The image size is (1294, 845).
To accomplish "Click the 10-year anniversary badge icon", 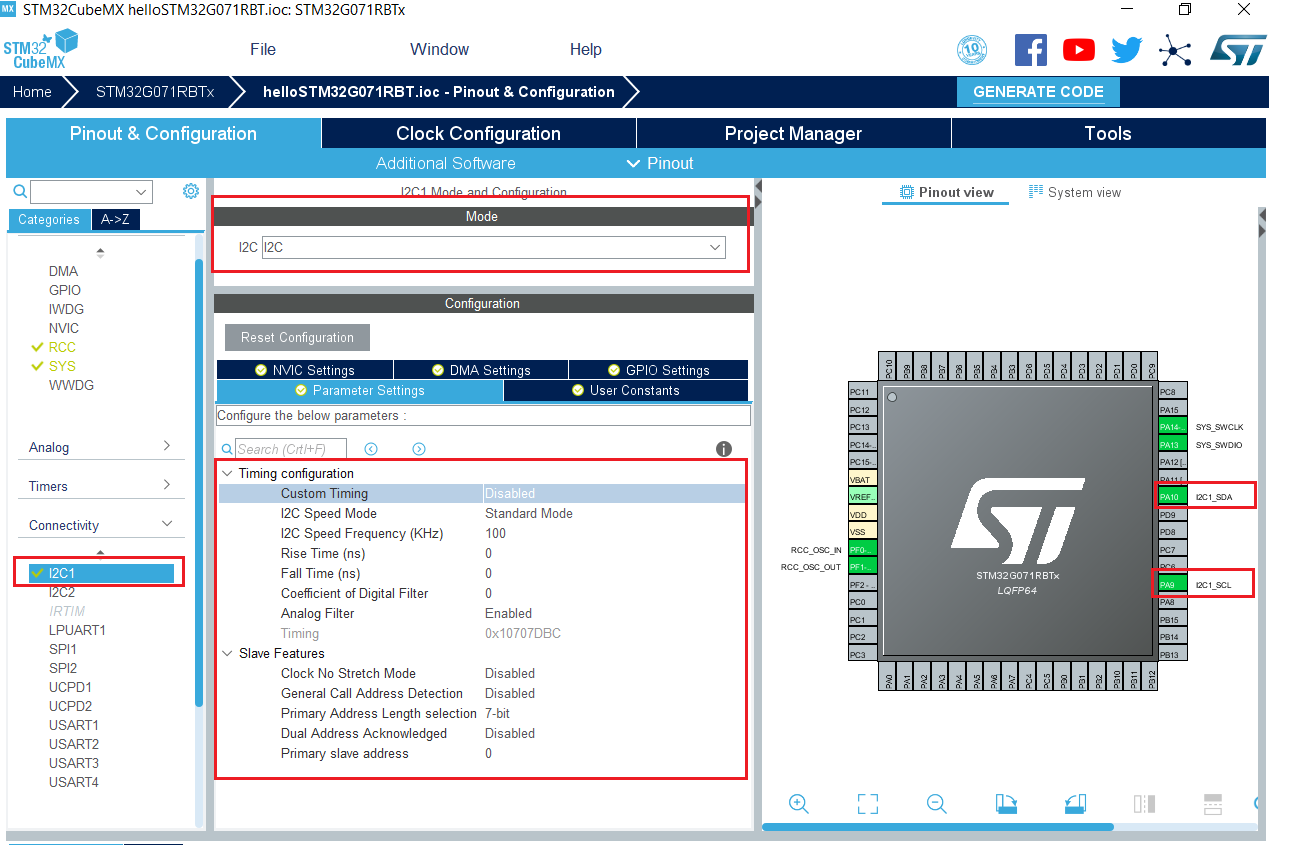I will click(x=972, y=50).
